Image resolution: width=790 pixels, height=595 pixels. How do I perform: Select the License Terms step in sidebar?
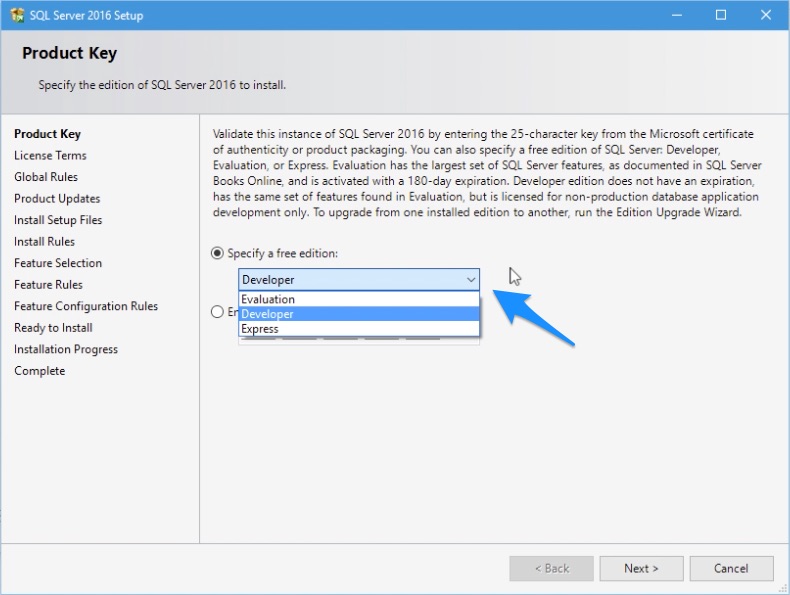pyautogui.click(x=50, y=156)
